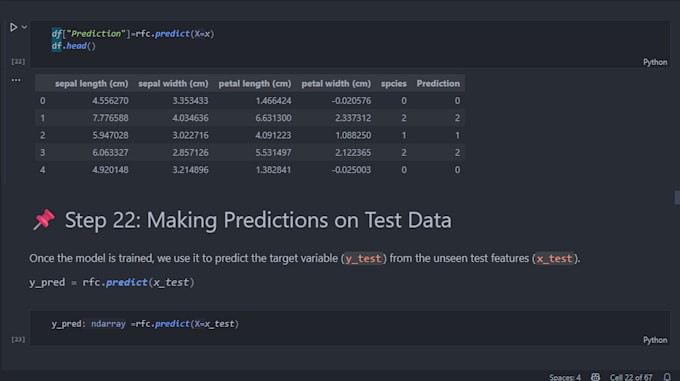
Task: Click the sepal width (cm) column header
Action: tap(173, 84)
